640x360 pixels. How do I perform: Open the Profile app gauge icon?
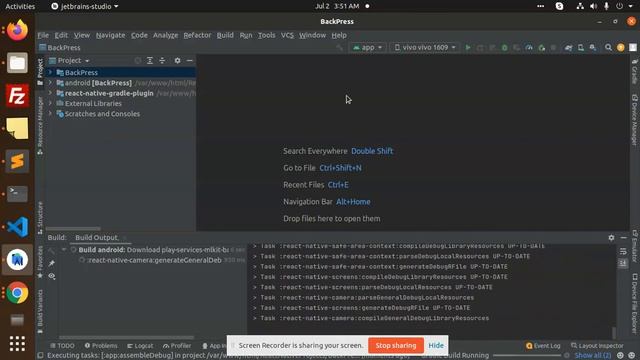click(x=529, y=48)
